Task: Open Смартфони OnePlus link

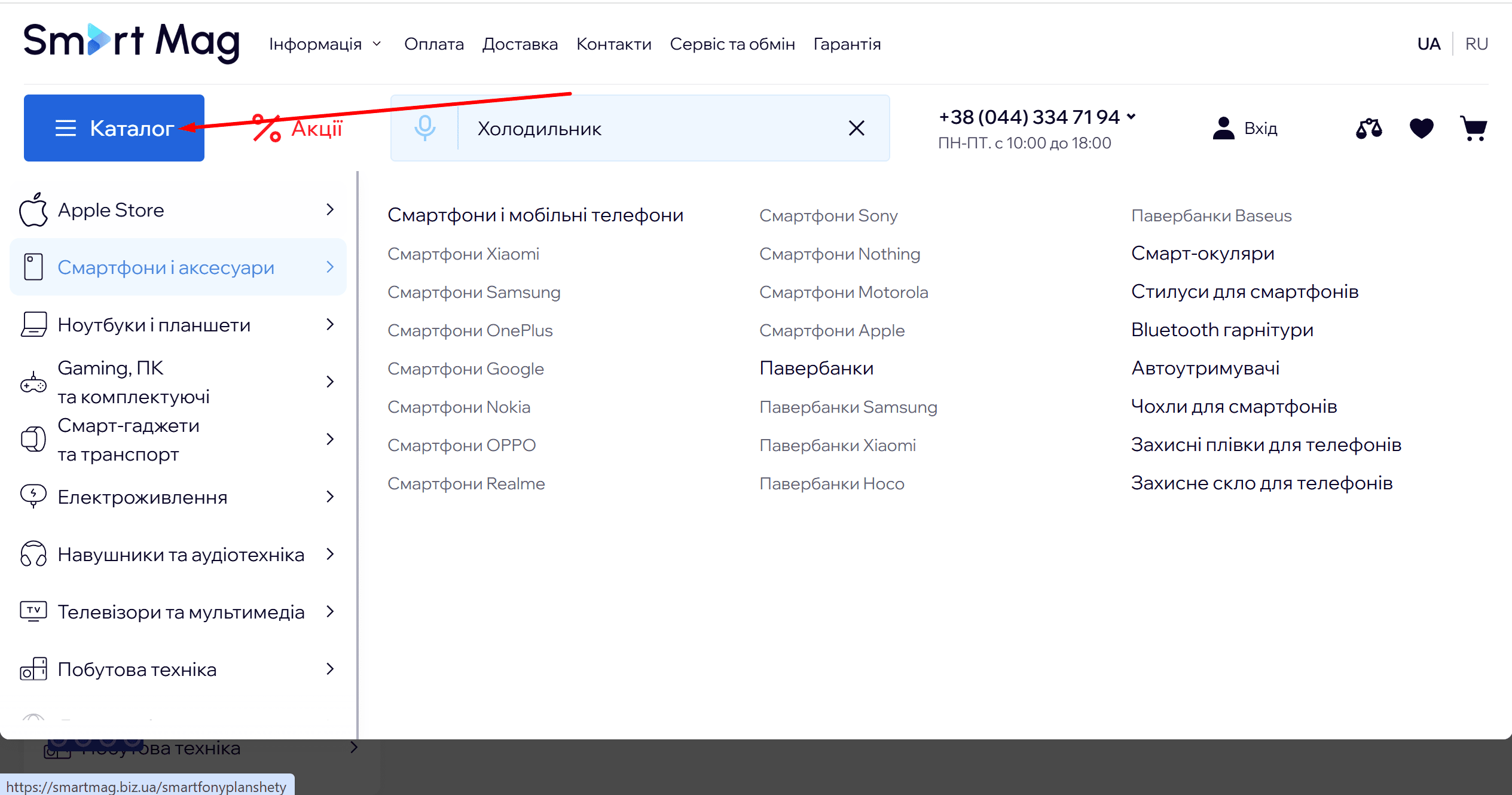Action: (x=470, y=330)
